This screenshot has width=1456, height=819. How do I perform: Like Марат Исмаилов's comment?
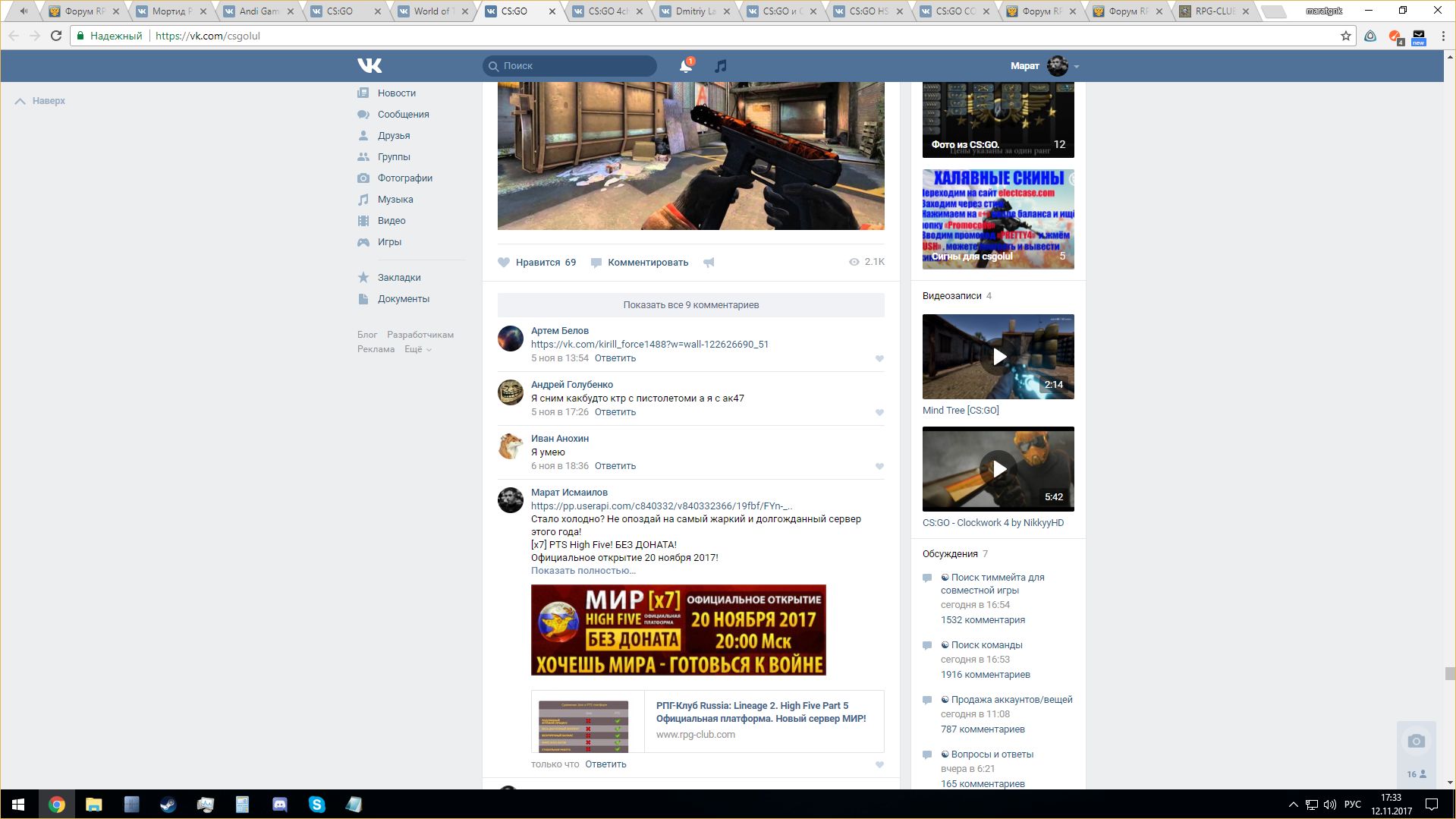(879, 764)
